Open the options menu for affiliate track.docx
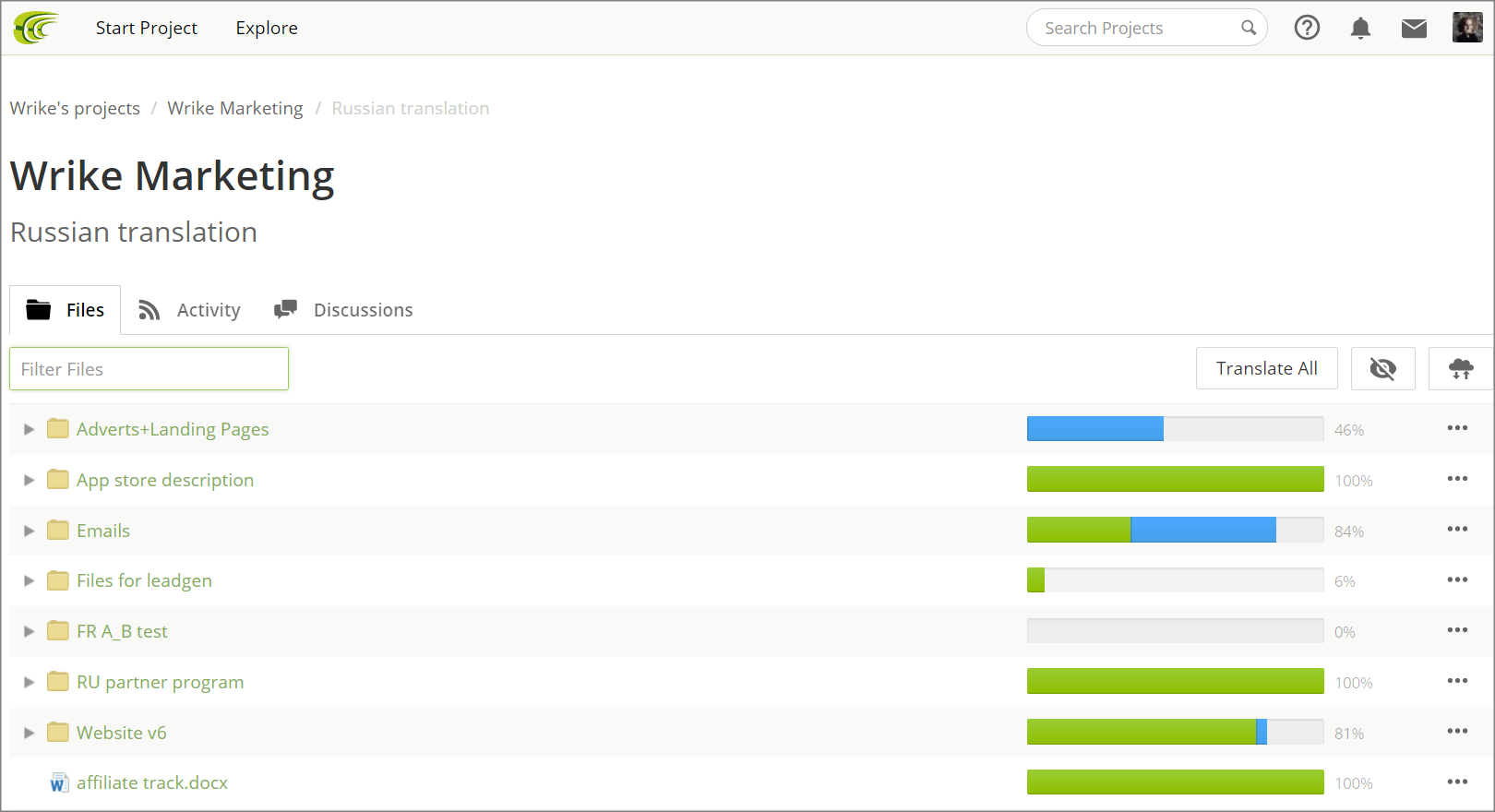 tap(1457, 782)
